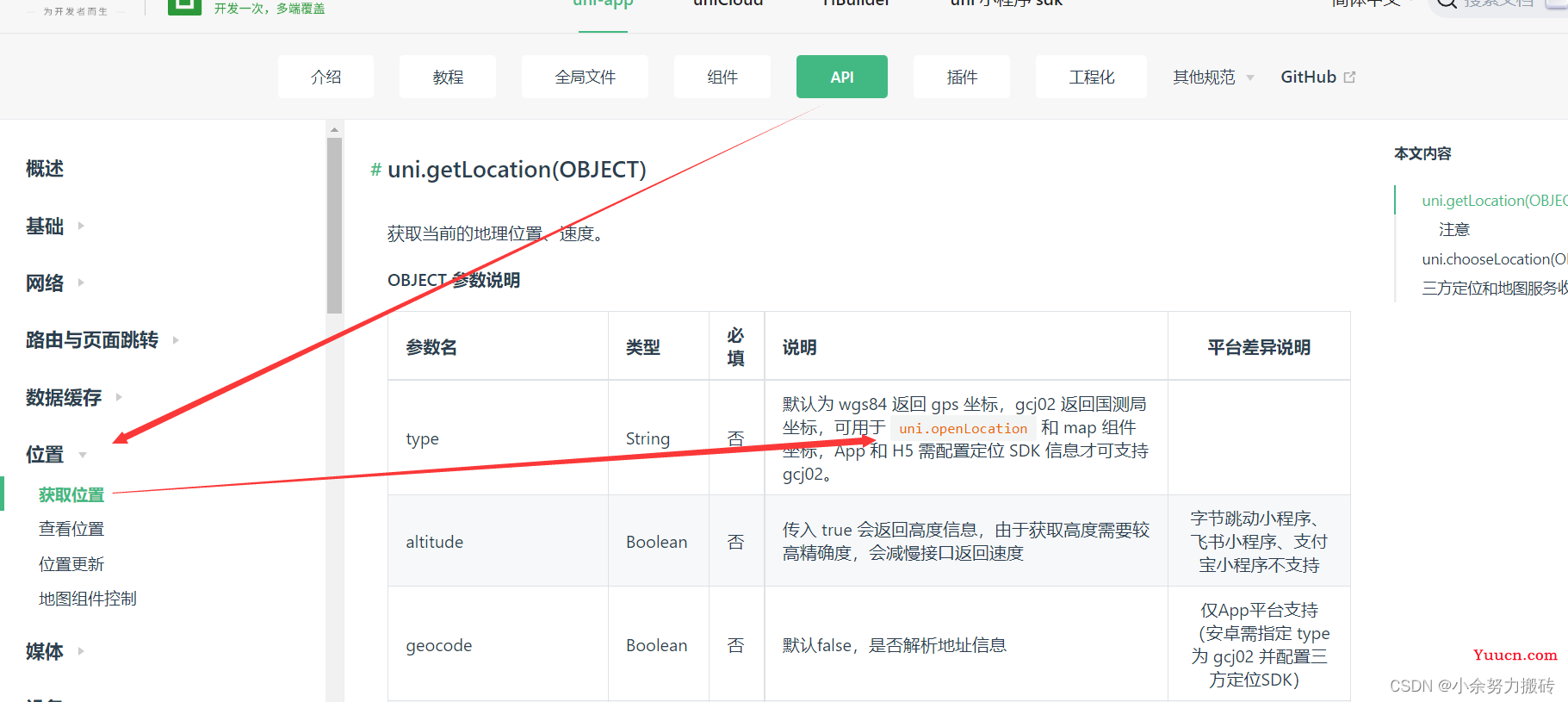Expand the 基础 sidebar section
This screenshot has height=702, width=1568.
click(x=55, y=226)
